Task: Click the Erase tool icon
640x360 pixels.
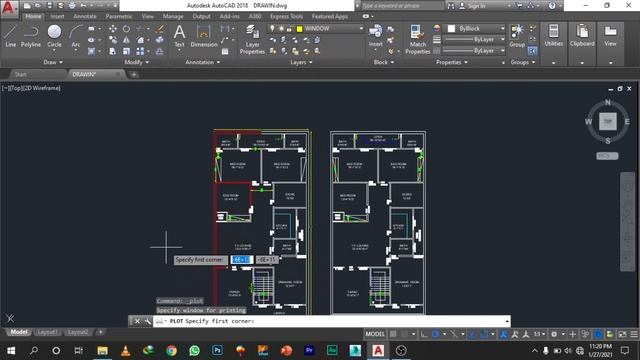Action: pyautogui.click(x=160, y=29)
